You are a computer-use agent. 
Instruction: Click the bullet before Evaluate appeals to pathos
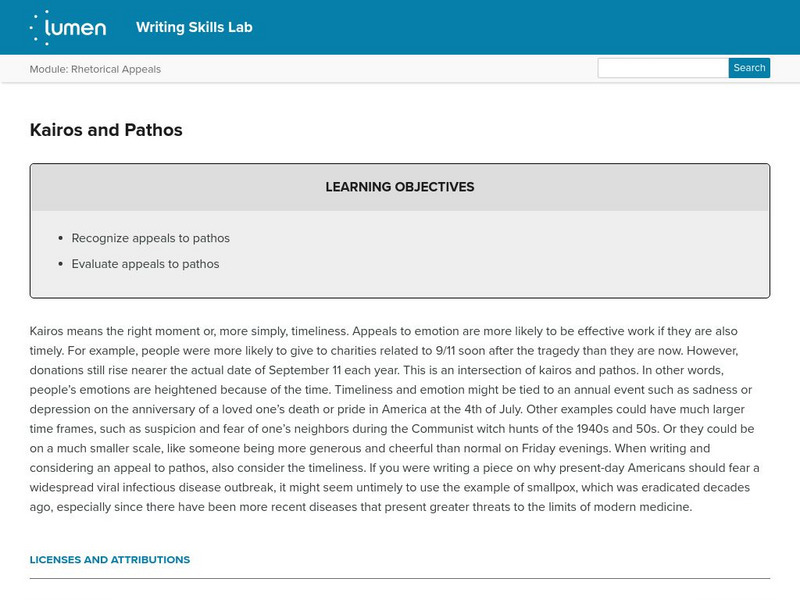click(60, 264)
